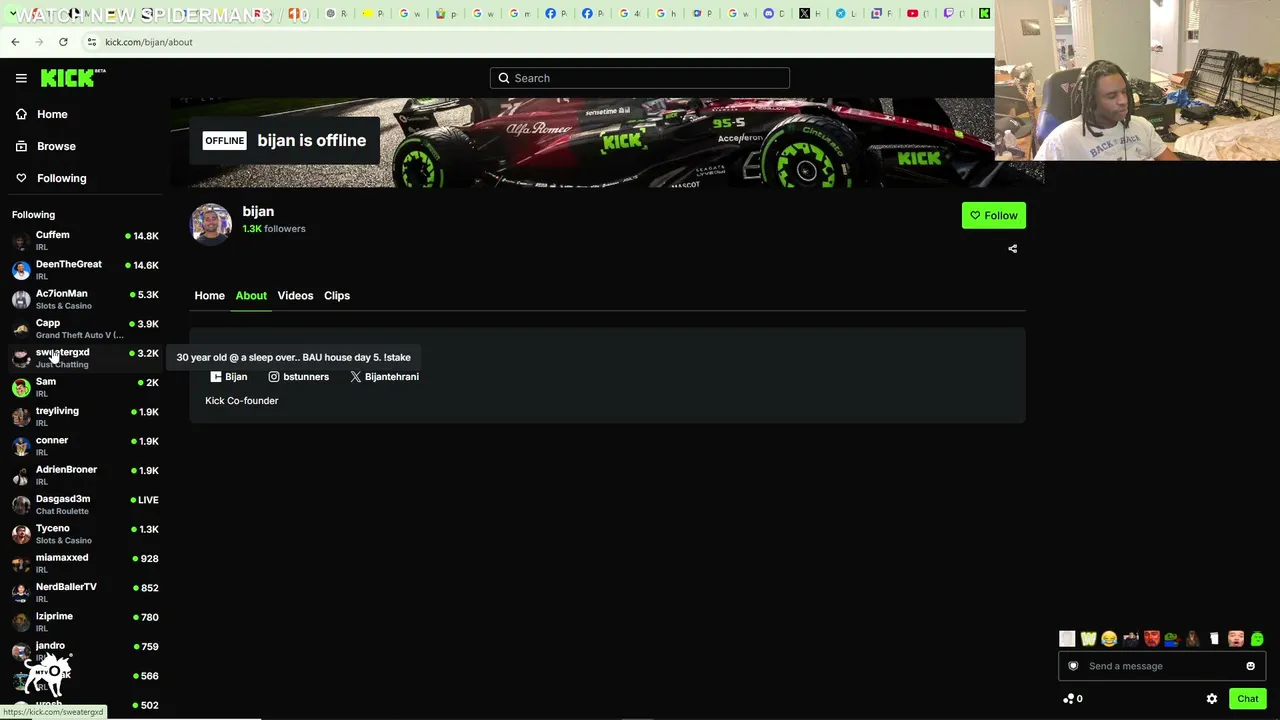
Task: Reload the current page
Action: pyautogui.click(x=63, y=42)
